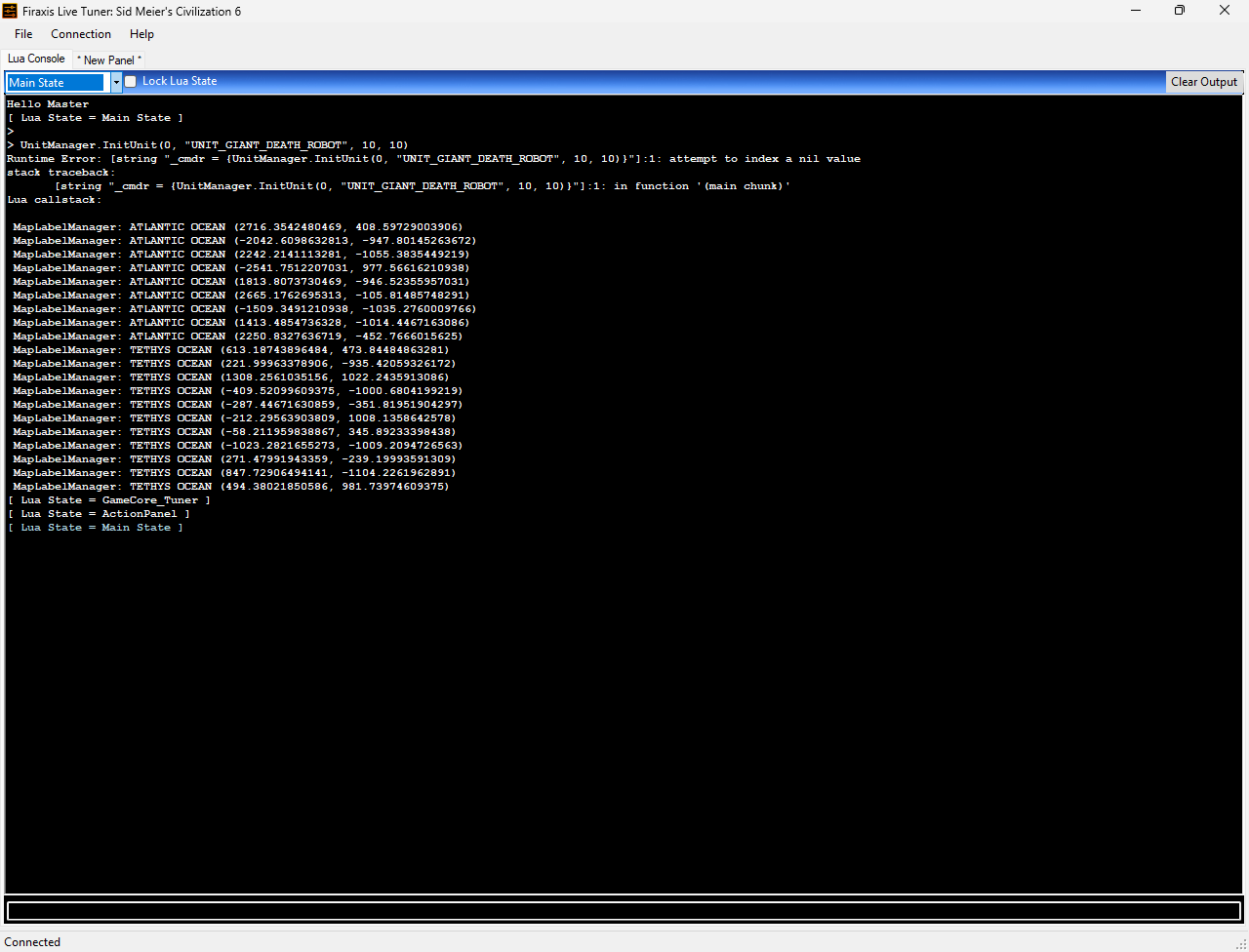Close the Firaxis Live Tuner window

[1225, 11]
